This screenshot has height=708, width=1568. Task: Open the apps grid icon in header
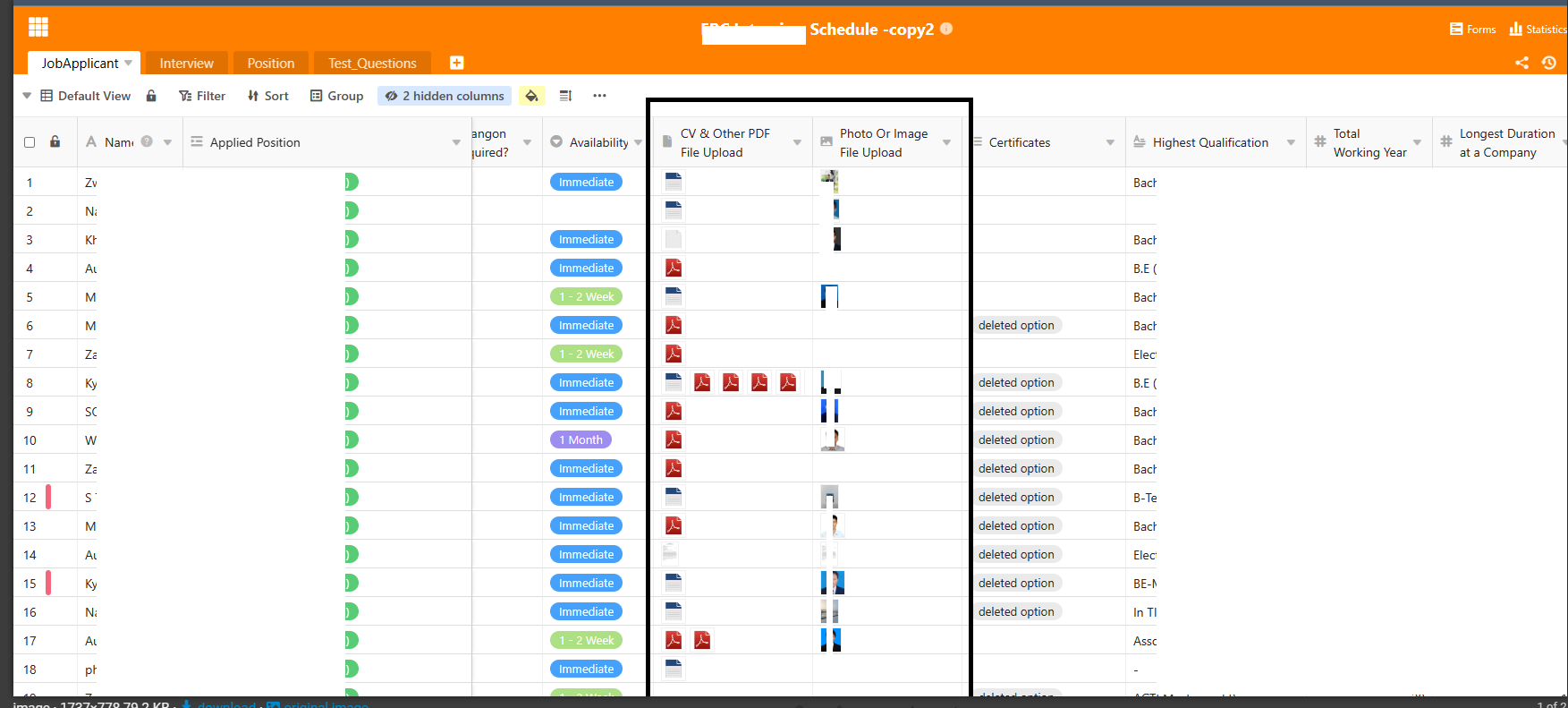click(38, 28)
